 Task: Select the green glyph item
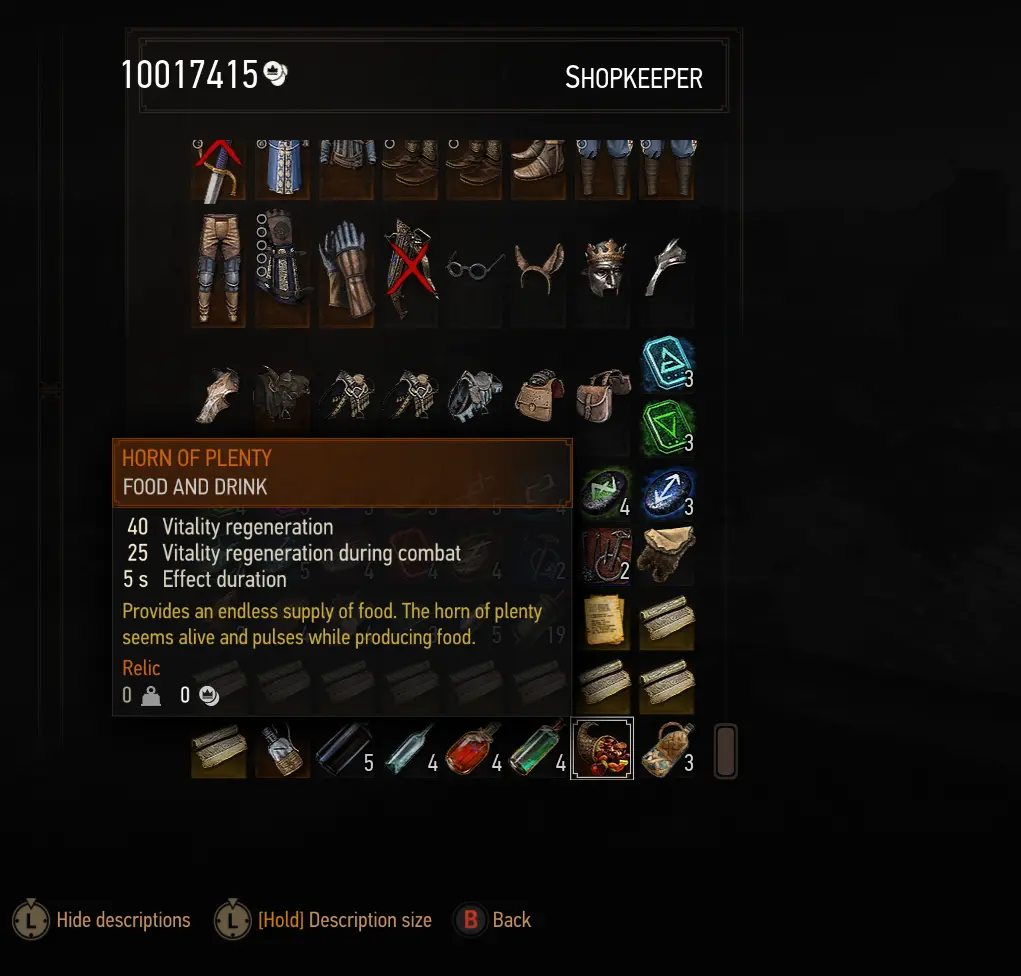tap(667, 428)
